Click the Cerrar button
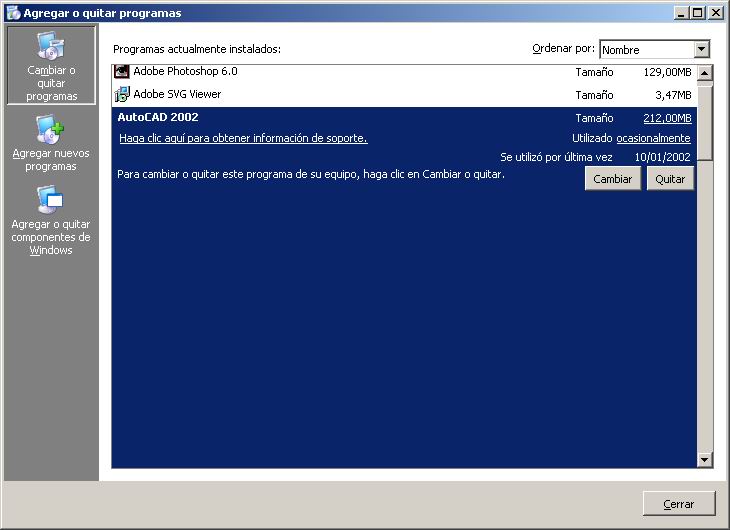The height and width of the screenshot is (530, 730). tap(679, 504)
